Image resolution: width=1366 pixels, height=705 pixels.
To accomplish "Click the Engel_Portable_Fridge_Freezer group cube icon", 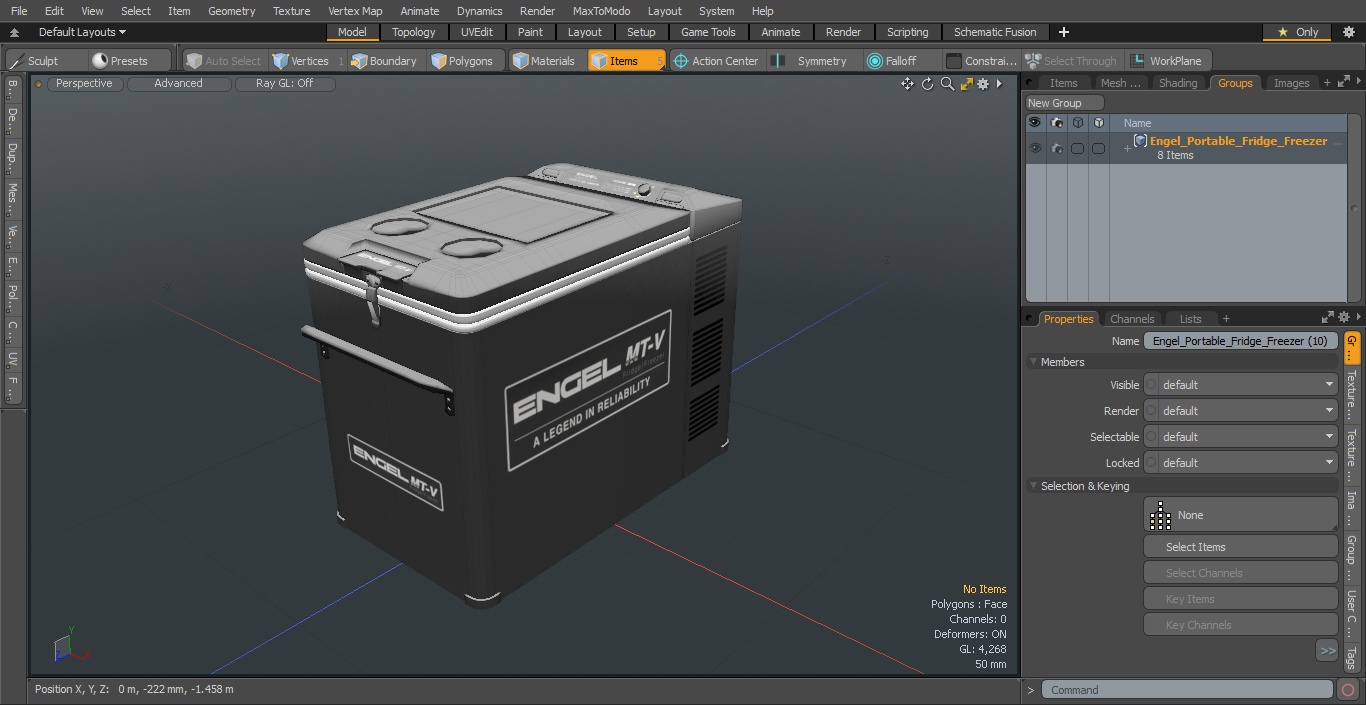I will (x=1140, y=141).
